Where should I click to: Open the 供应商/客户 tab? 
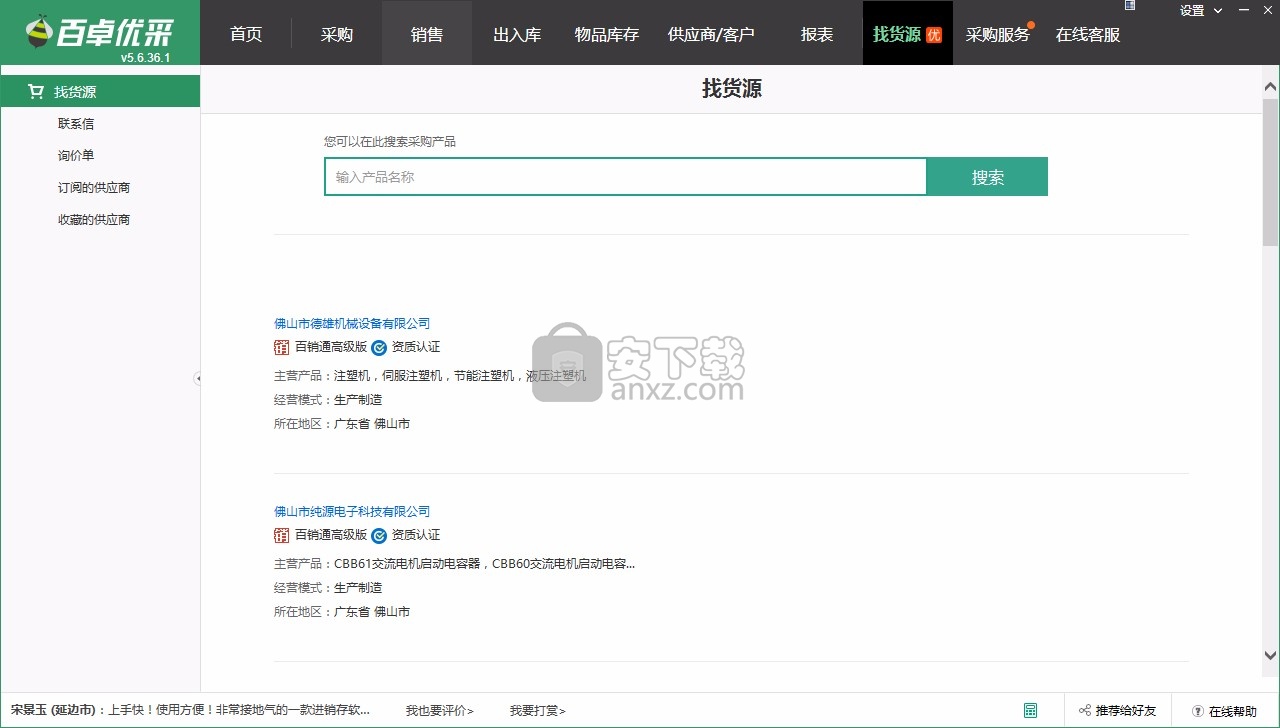711,34
